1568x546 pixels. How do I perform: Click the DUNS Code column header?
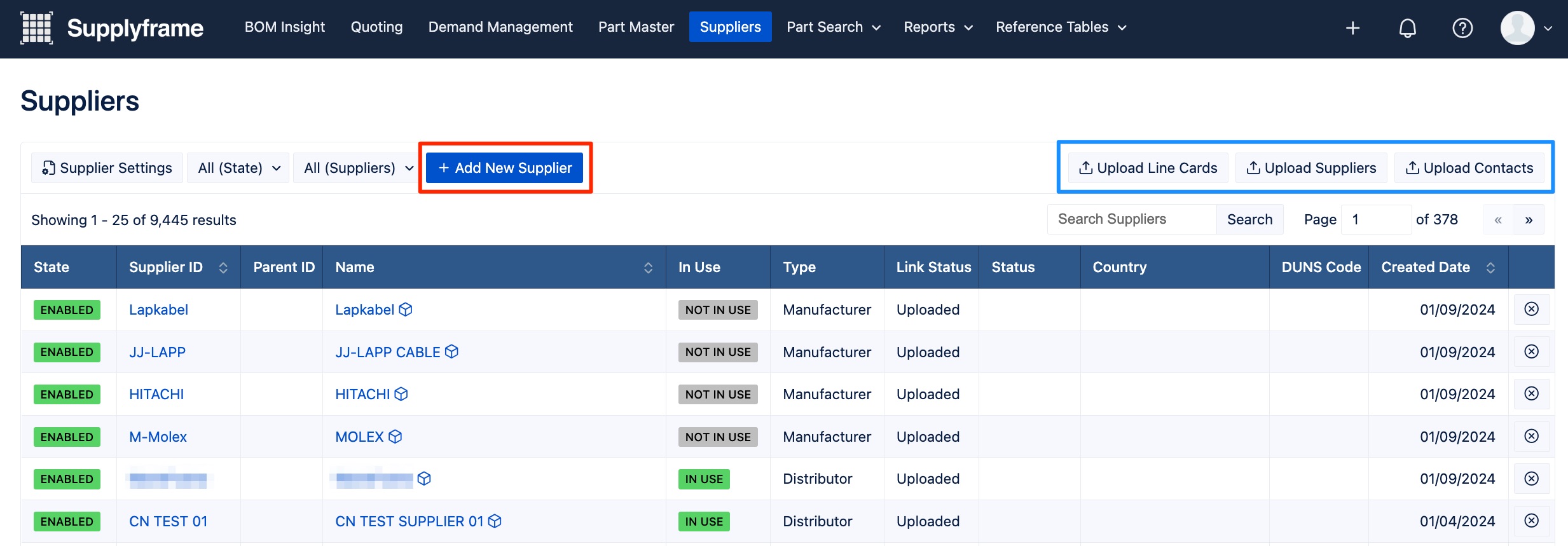coord(1321,267)
